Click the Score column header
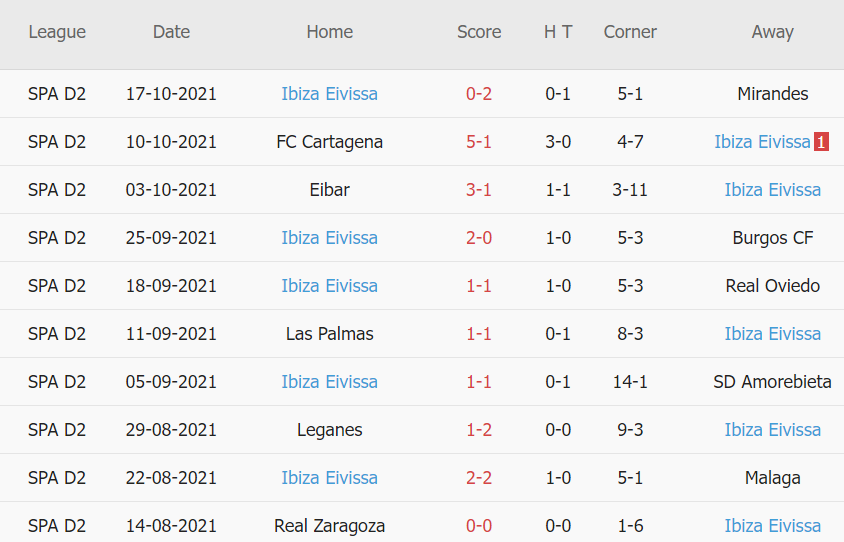The width and height of the screenshot is (844, 542). pyautogui.click(x=479, y=32)
